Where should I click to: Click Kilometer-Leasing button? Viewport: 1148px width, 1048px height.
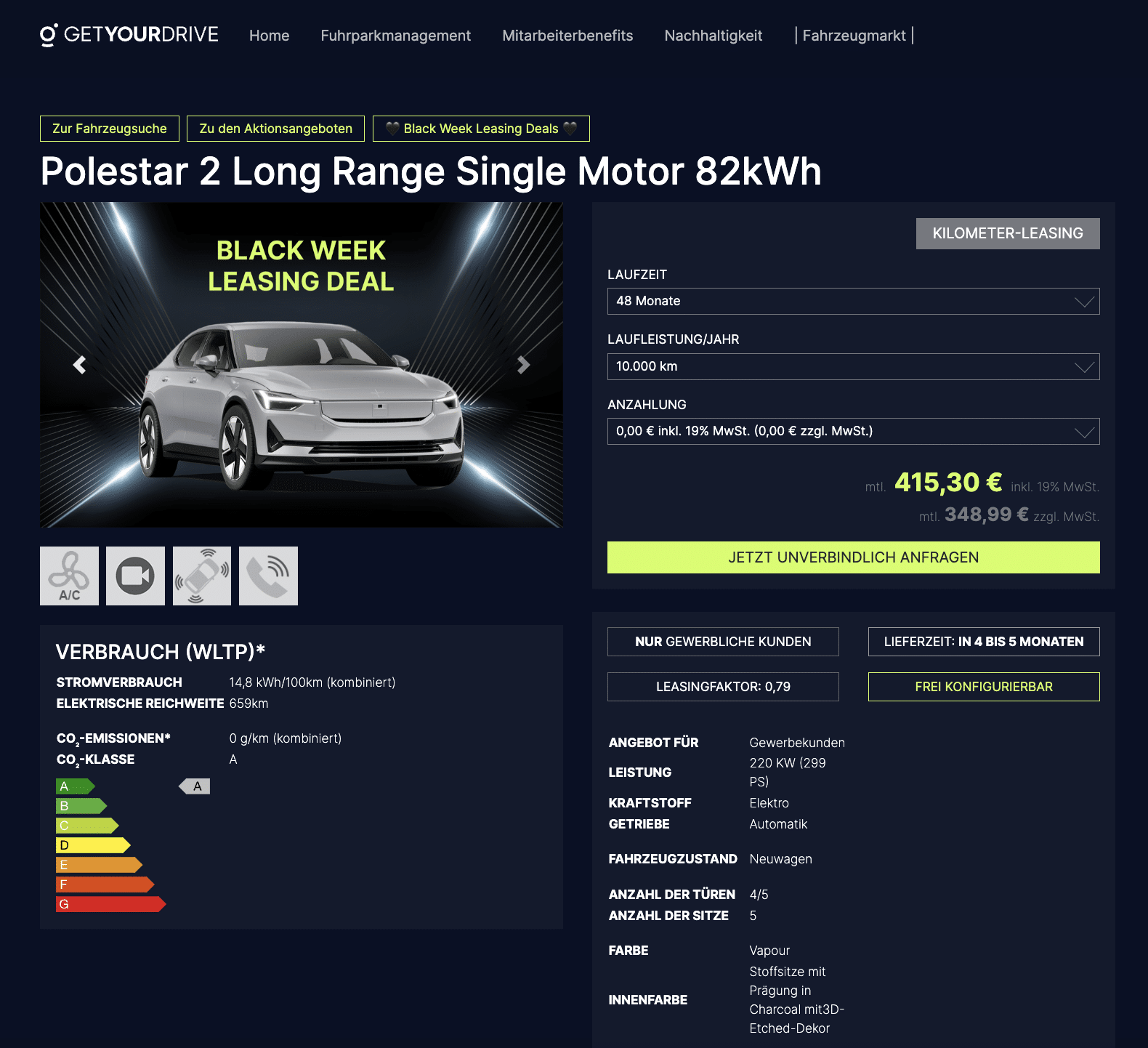point(1008,233)
